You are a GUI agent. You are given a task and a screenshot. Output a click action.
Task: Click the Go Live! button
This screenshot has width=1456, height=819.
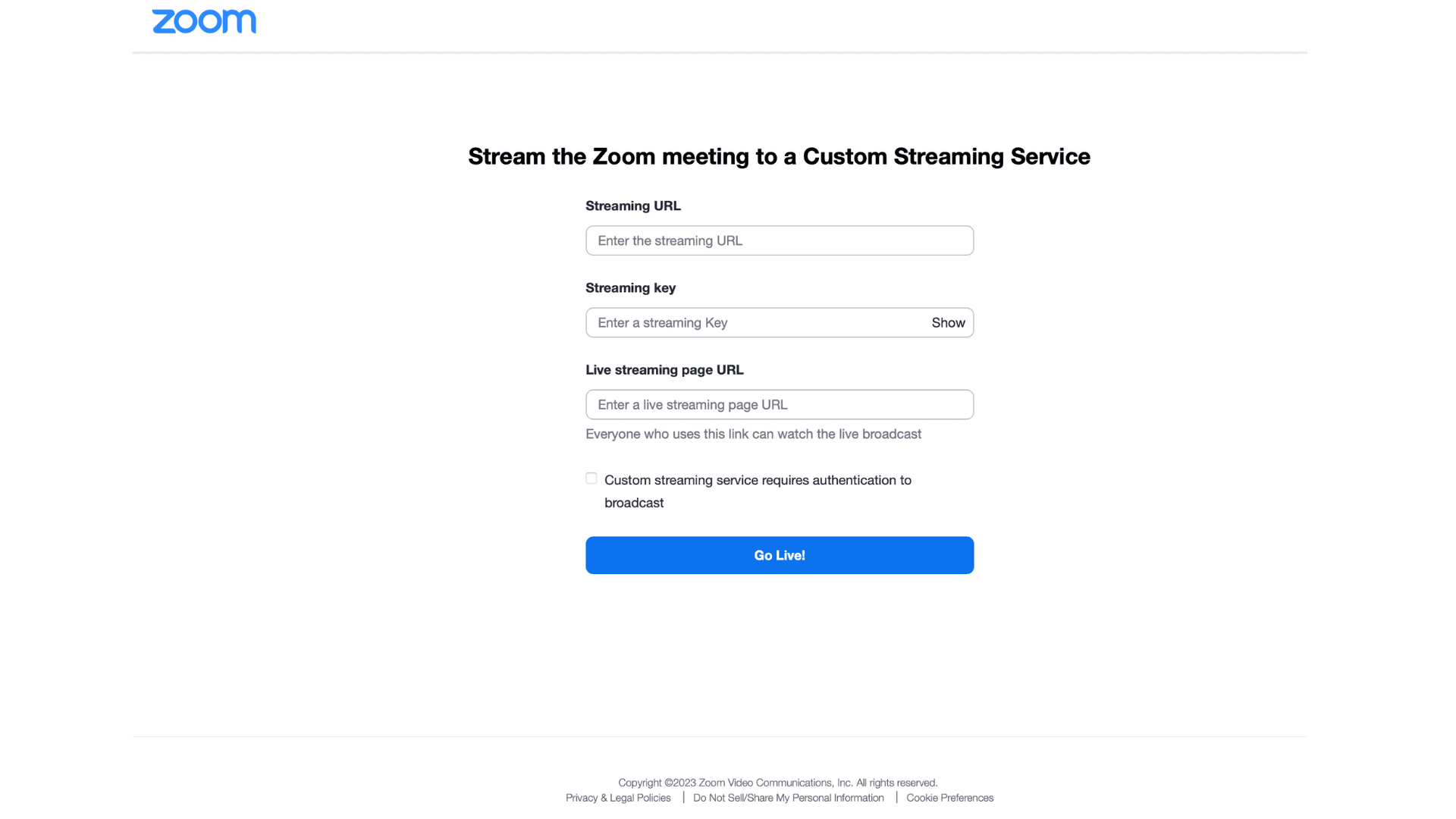780,555
